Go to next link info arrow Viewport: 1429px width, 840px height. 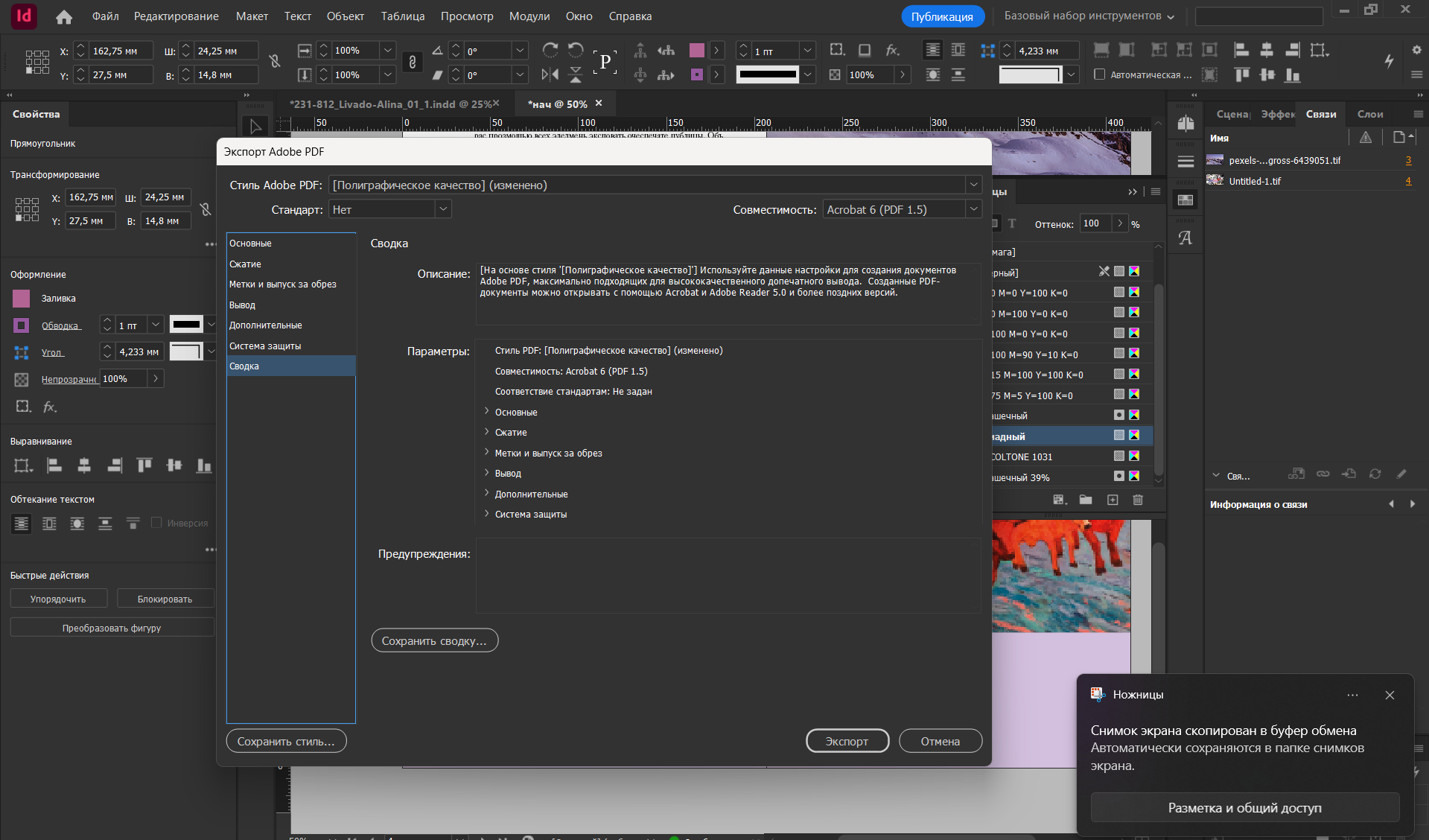tap(1413, 504)
